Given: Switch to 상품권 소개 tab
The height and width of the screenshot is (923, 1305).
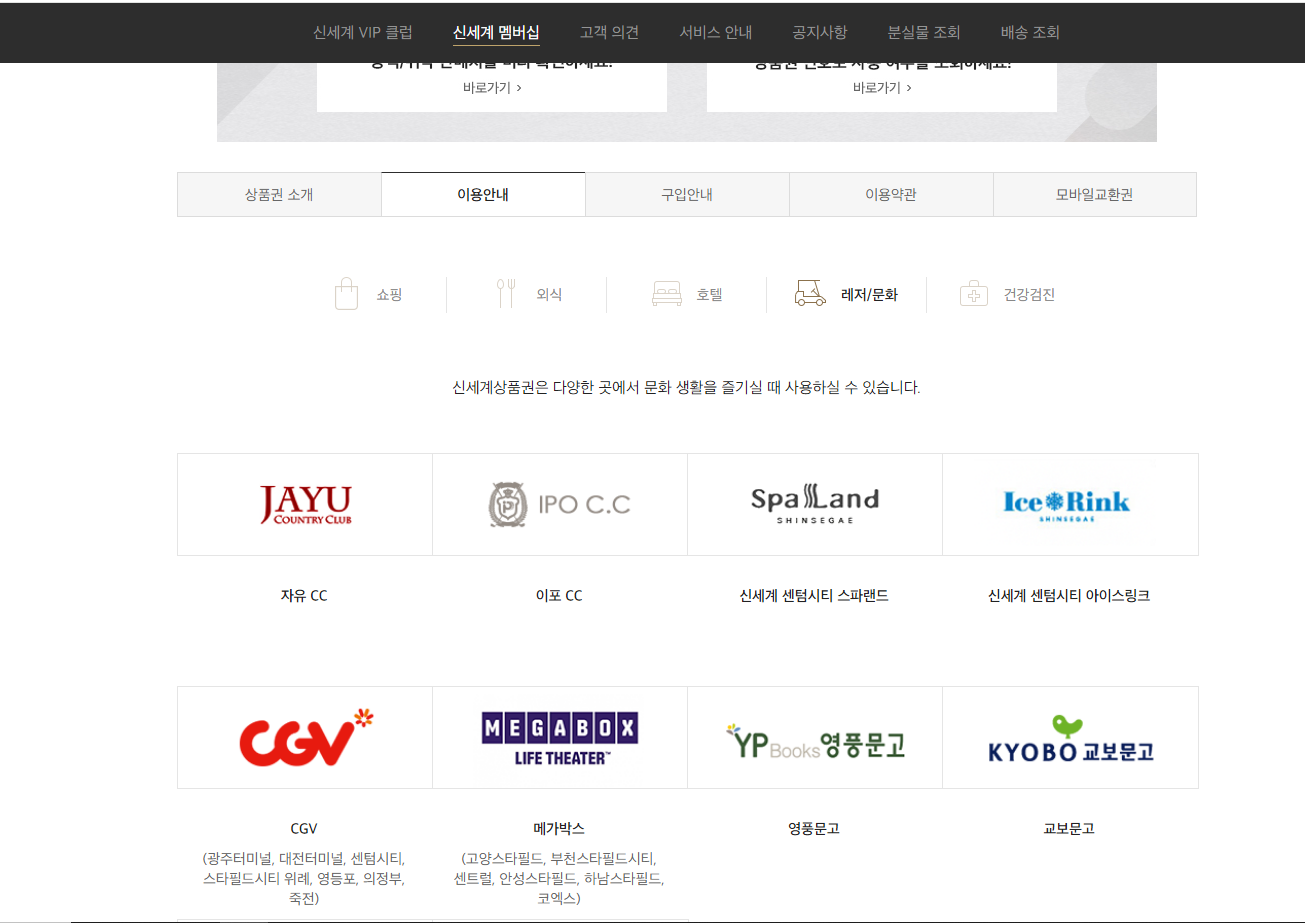Looking at the screenshot, I should [x=279, y=195].
